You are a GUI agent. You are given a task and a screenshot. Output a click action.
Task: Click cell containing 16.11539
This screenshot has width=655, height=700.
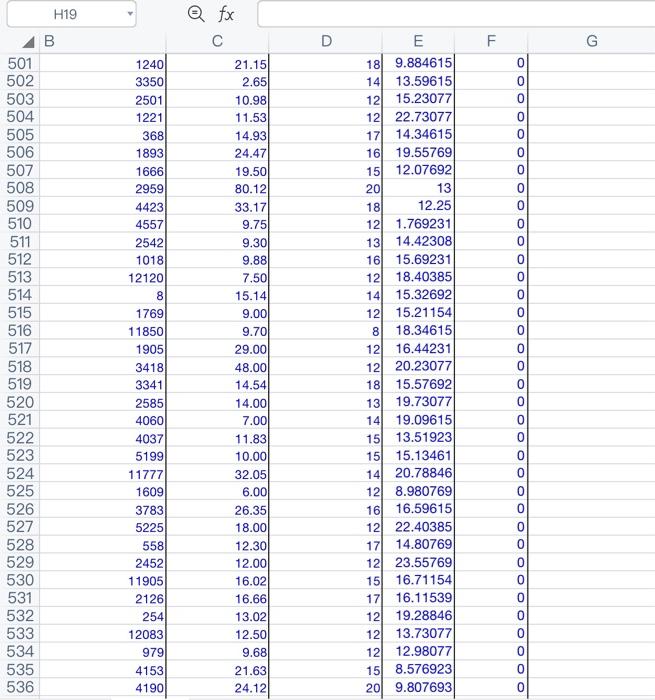418,598
